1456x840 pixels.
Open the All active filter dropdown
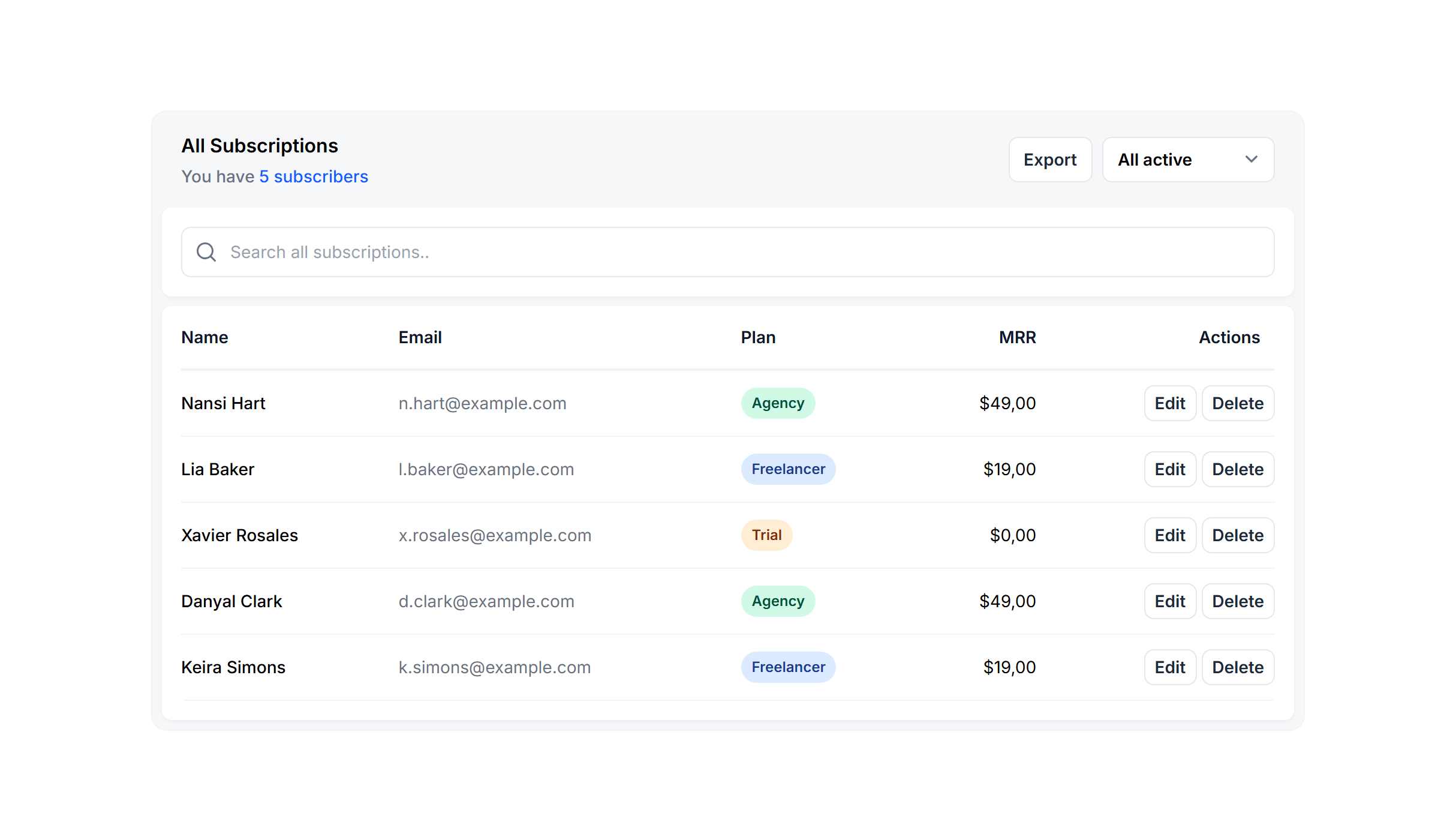pos(1188,160)
